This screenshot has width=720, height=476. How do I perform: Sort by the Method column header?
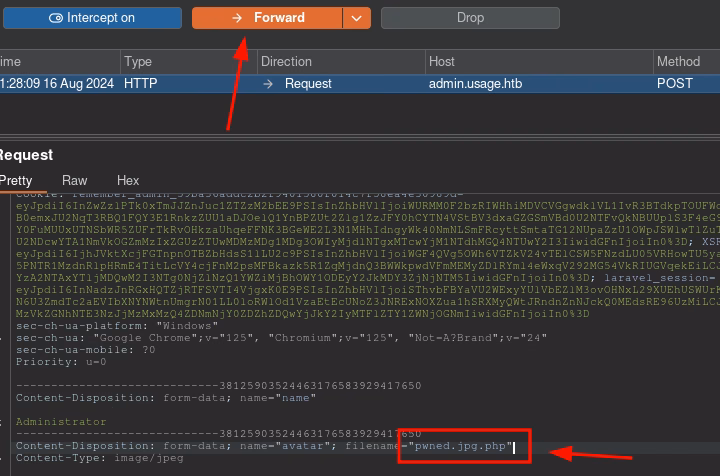686,62
